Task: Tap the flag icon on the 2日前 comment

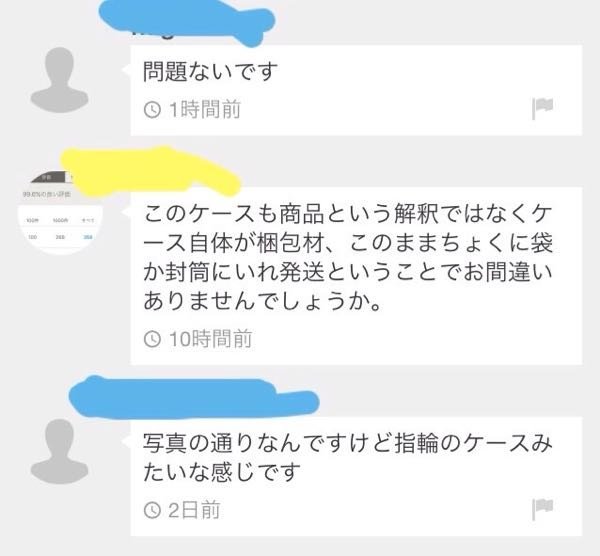Action: pos(543,509)
